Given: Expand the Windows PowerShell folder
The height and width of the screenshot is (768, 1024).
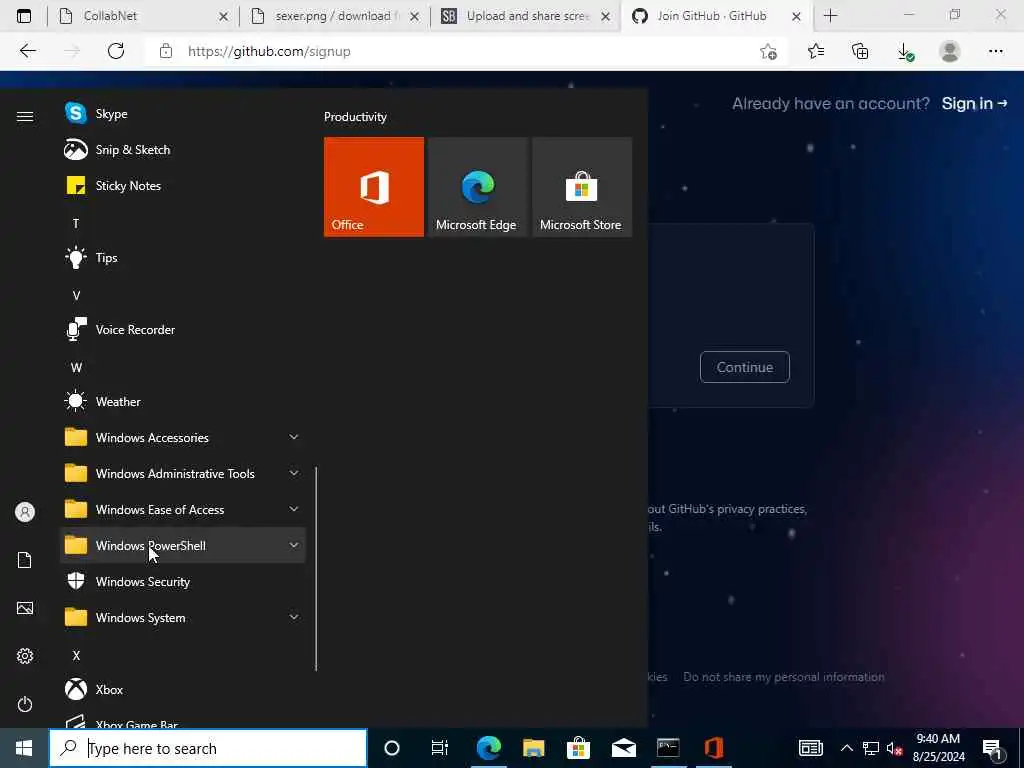Looking at the screenshot, I should coord(182,545).
